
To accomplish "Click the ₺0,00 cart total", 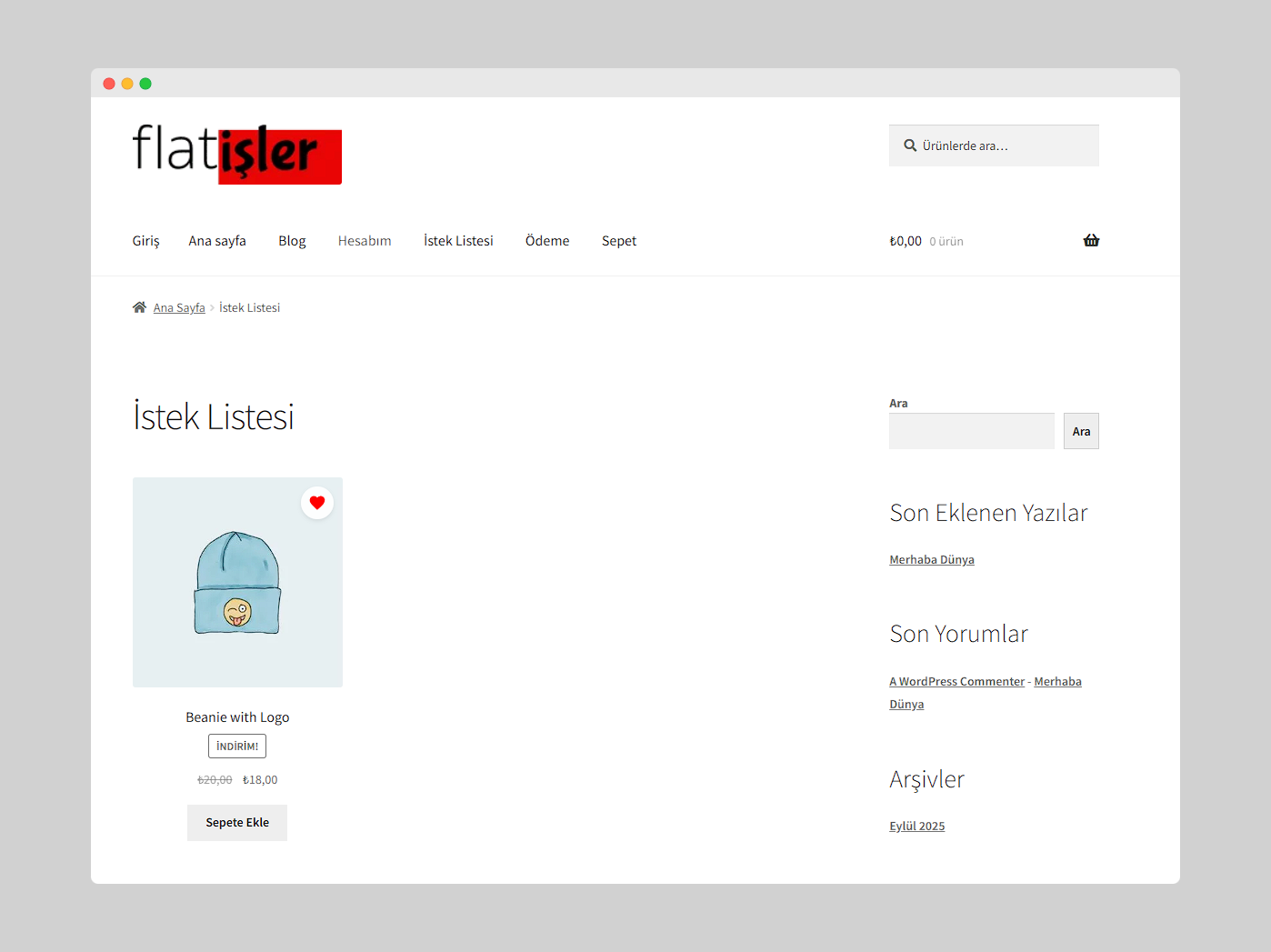I will (905, 240).
